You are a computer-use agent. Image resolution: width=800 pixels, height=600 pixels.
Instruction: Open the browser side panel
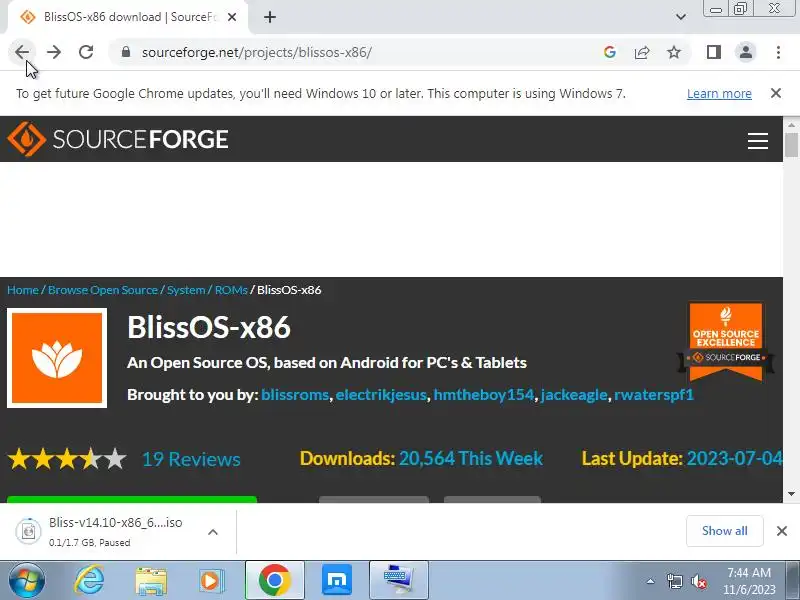713,52
